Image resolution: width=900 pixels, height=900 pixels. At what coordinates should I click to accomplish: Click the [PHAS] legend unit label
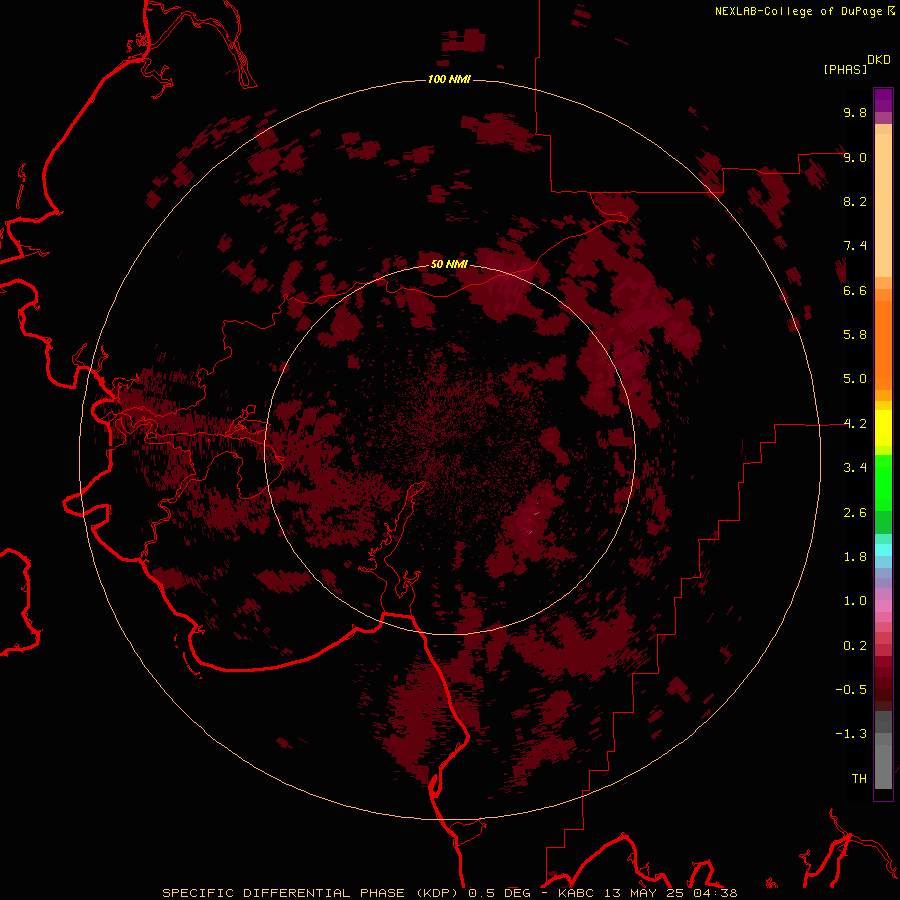coord(845,70)
